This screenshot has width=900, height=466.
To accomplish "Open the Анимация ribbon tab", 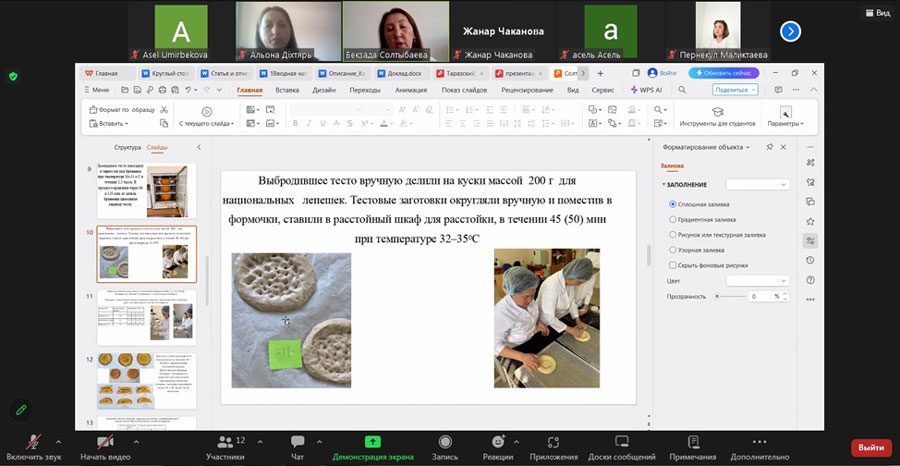I will [x=410, y=90].
